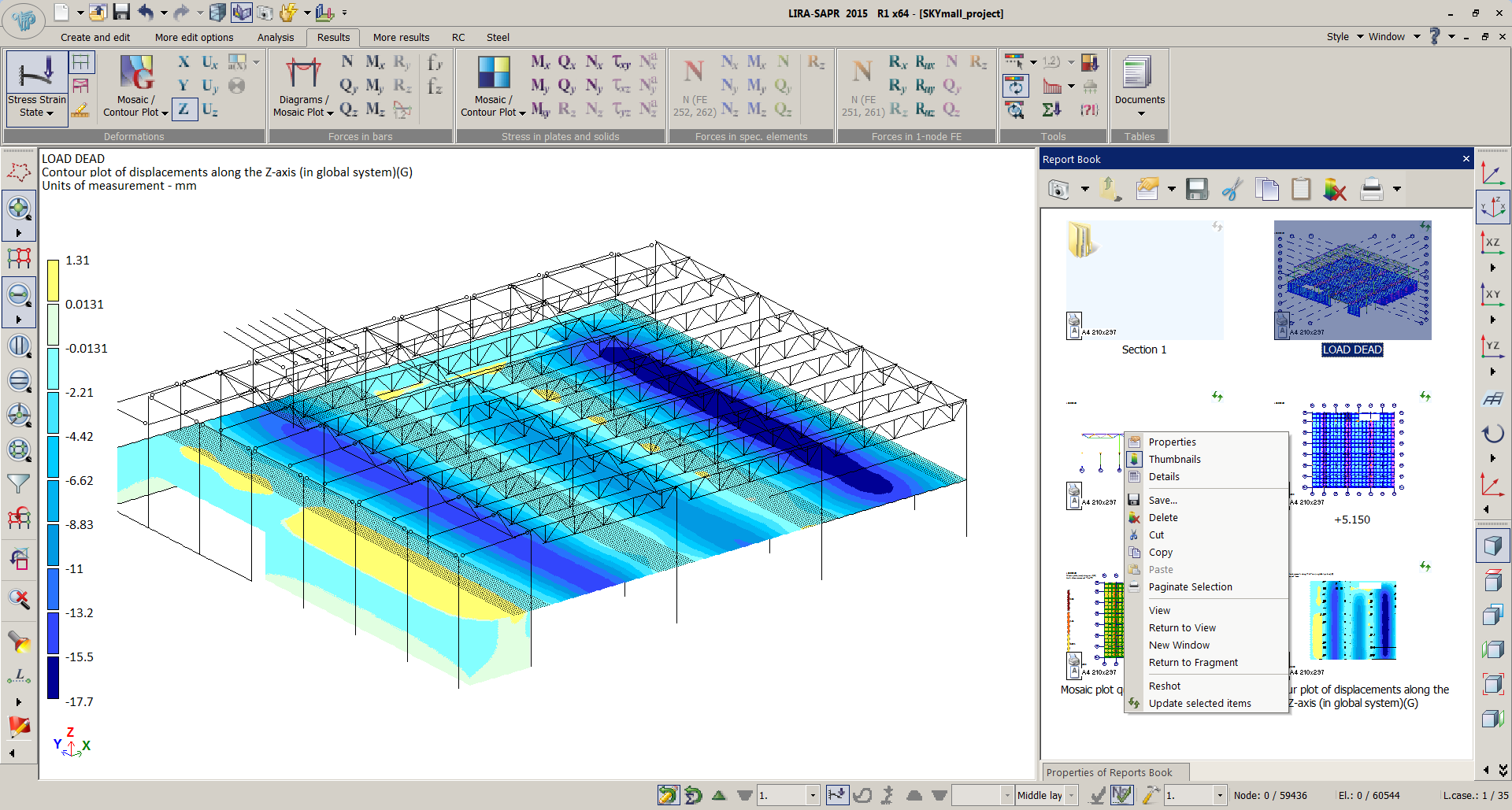
Task: Expand the Middle lay dropdown
Action: click(1071, 795)
